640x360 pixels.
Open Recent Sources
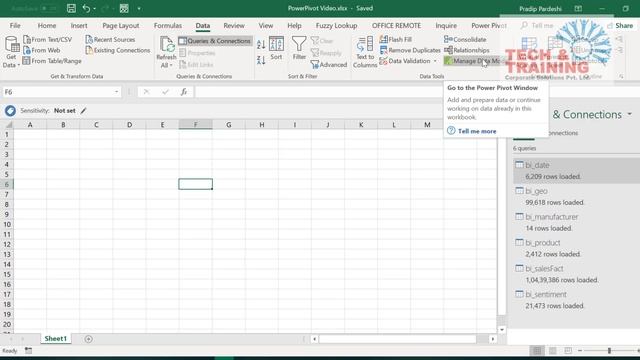click(x=110, y=40)
